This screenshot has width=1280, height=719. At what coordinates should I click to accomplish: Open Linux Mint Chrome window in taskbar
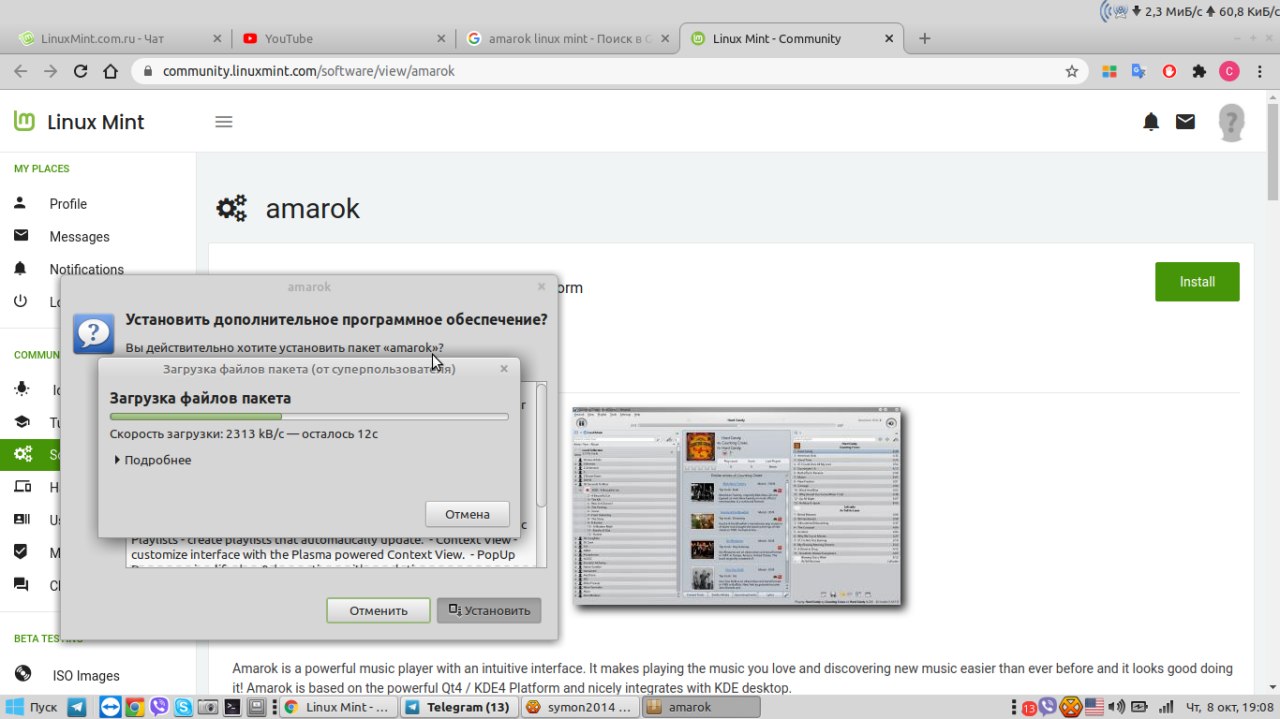pyautogui.click(x=337, y=707)
